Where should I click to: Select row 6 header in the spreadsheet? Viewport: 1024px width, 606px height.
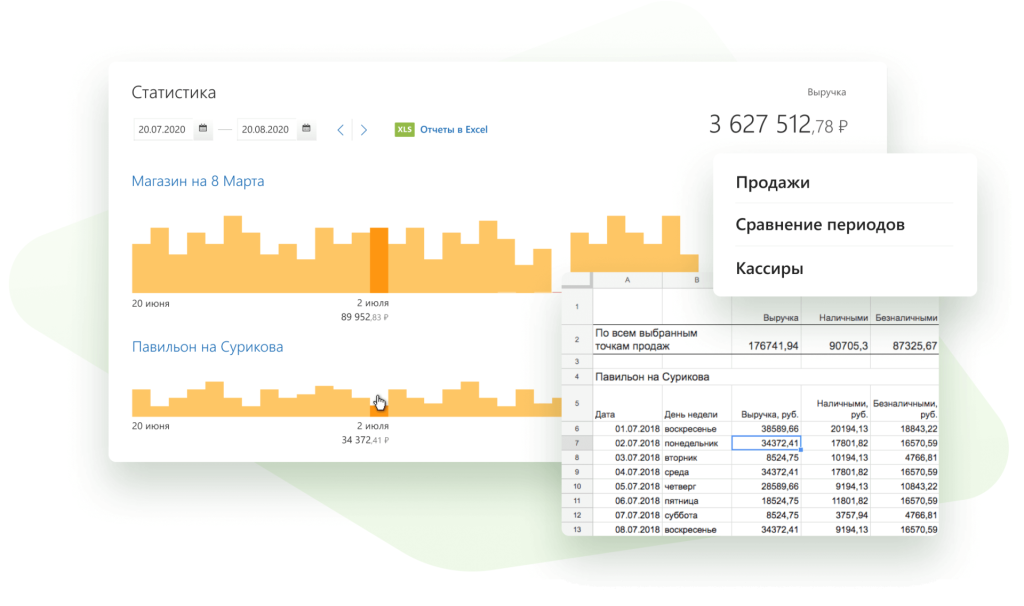click(x=577, y=428)
